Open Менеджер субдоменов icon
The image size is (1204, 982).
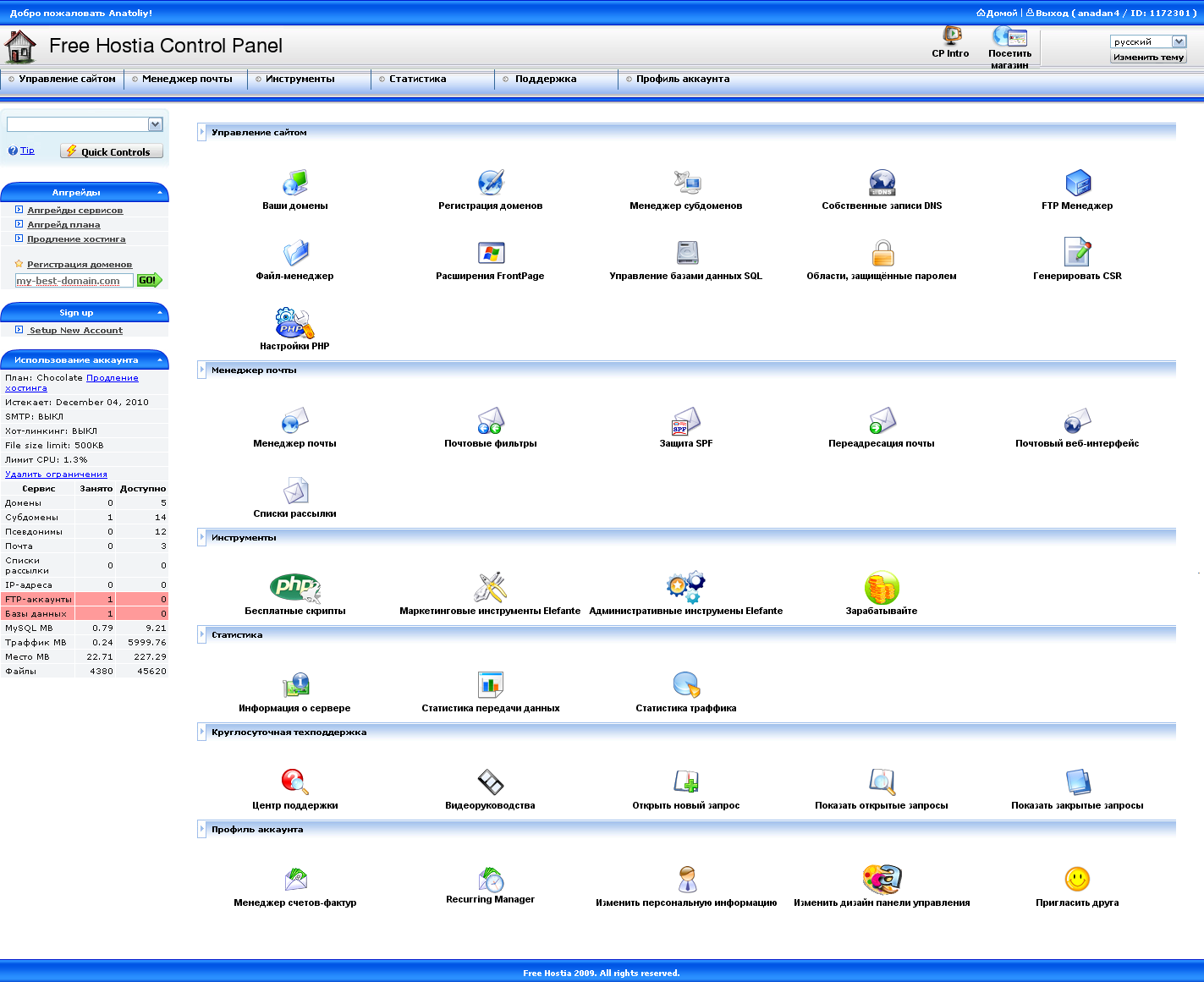pyautogui.click(x=686, y=182)
